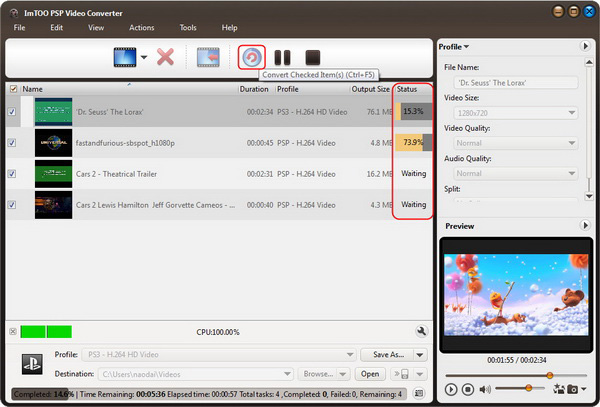Open snapshot options dropdown arrow

[x=584, y=389]
